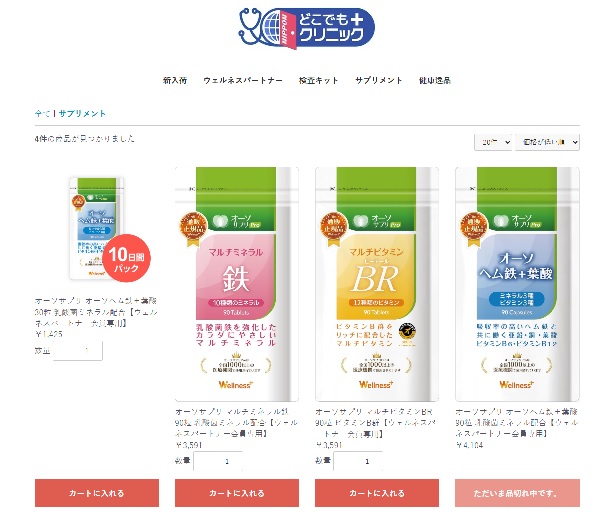
Task: Open the サプリメント navigation item
Action: (x=379, y=80)
